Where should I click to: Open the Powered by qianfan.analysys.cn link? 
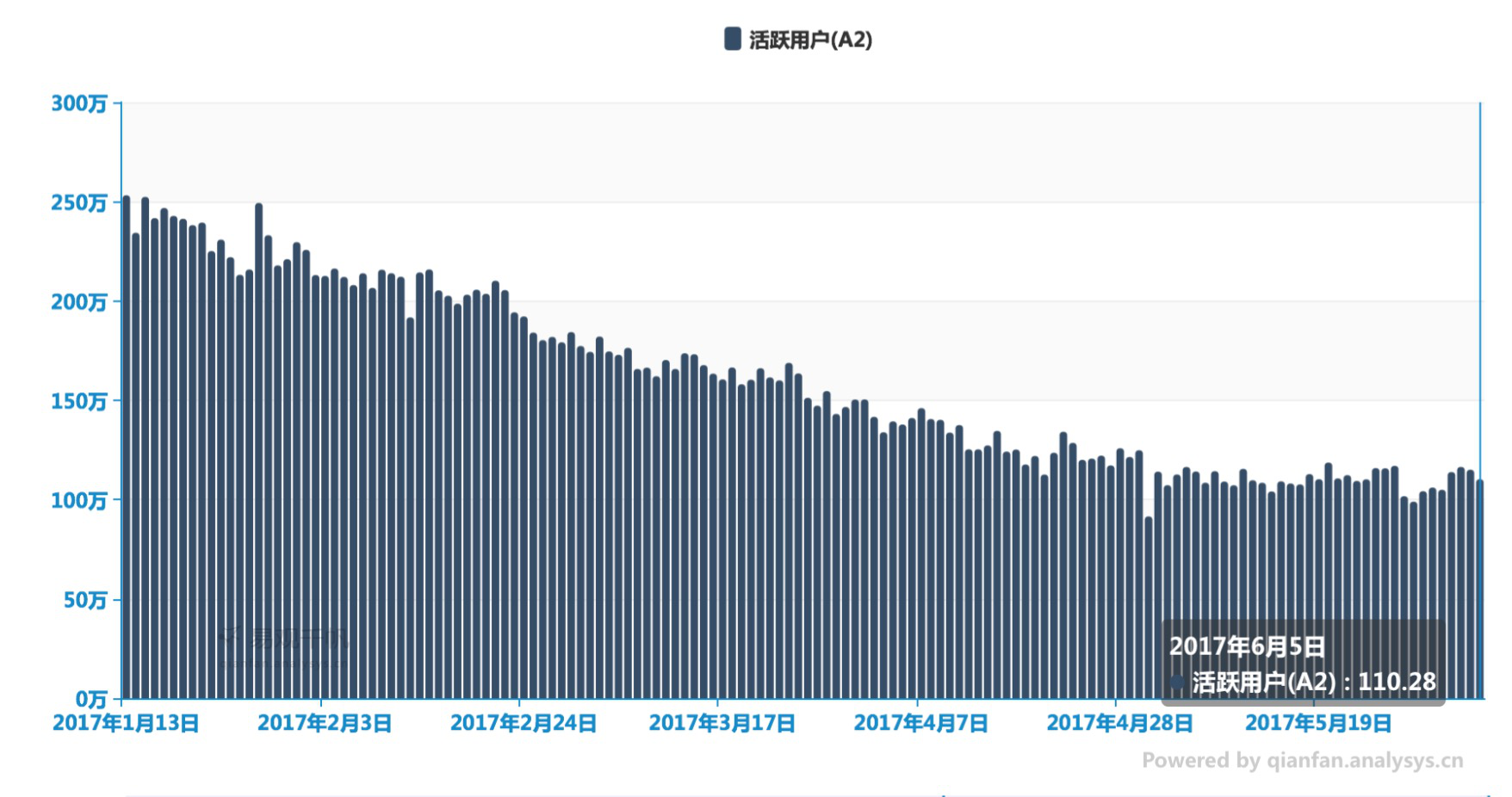(1302, 761)
